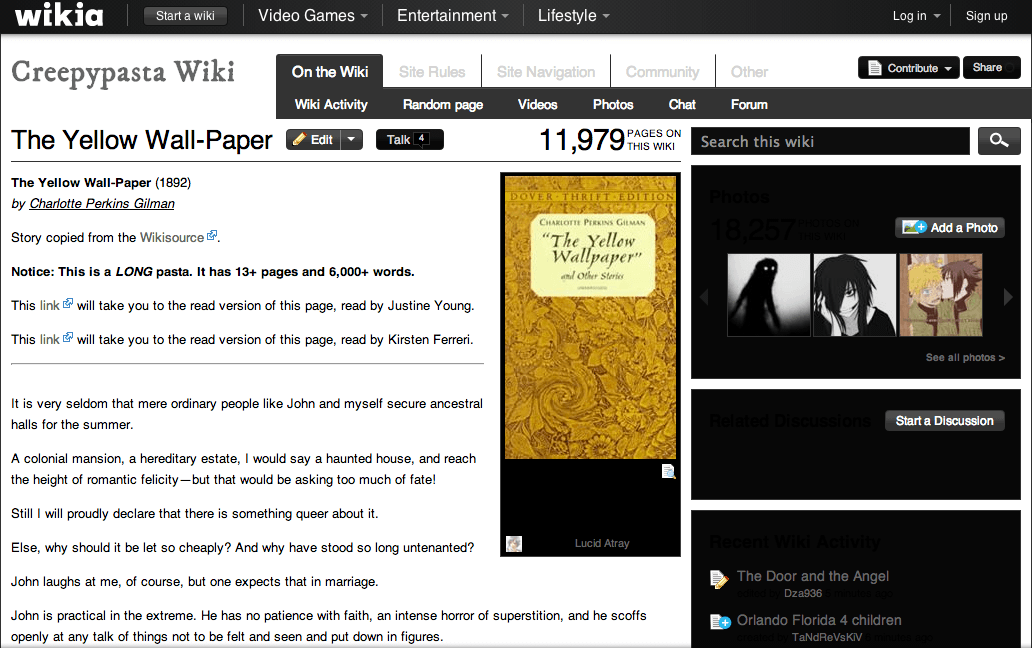The image size is (1032, 648).
Task: Open the Photos menu item
Action: tap(613, 105)
